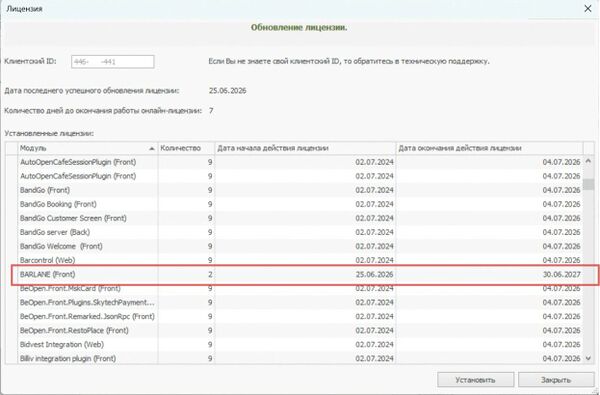The height and width of the screenshot is (395, 600).
Task: Click the Установить button
Action: click(x=475, y=380)
